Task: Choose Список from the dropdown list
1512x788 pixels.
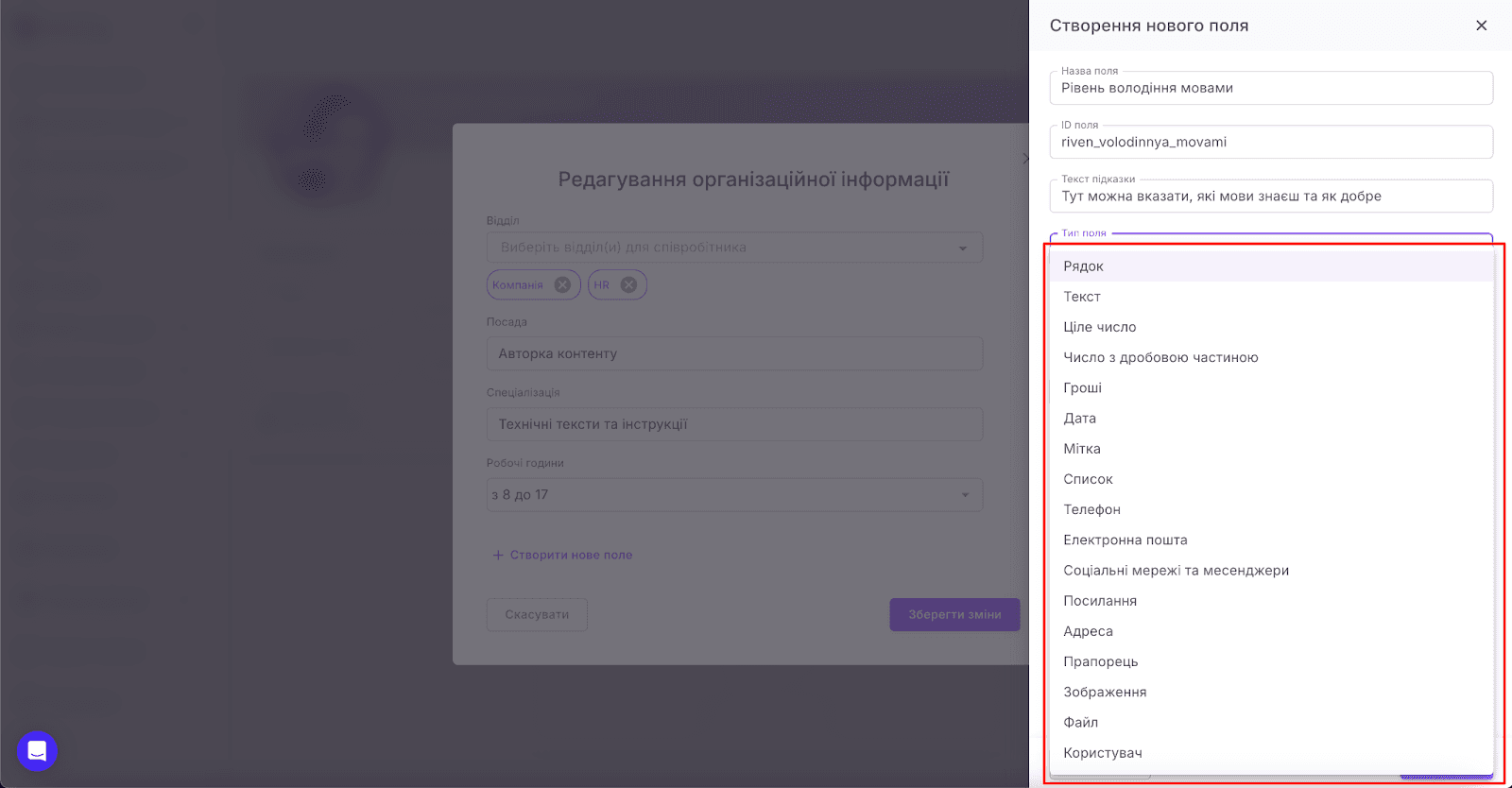Action: [x=1088, y=479]
